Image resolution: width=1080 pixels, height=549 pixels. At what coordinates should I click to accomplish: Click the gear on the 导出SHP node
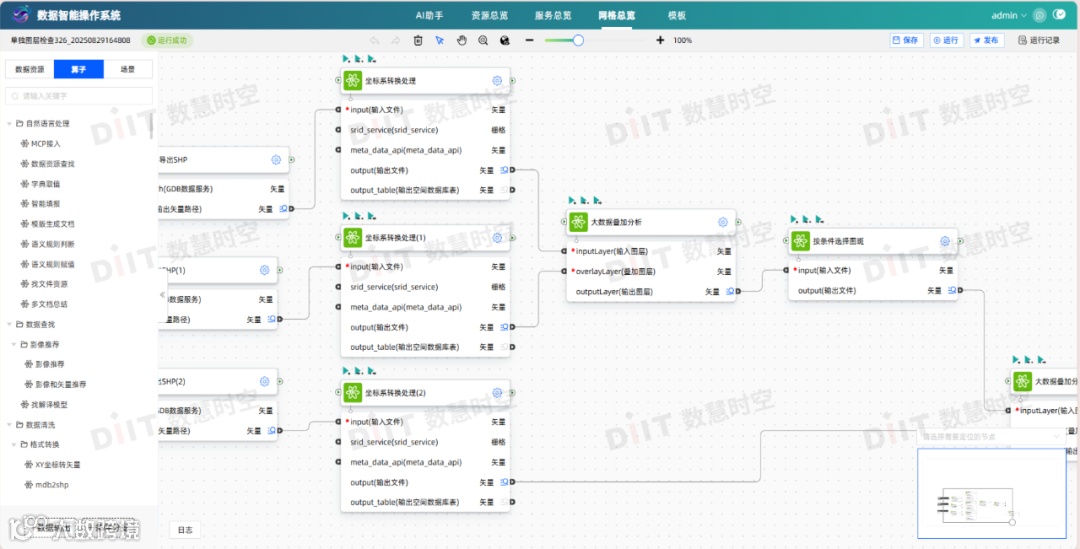(x=276, y=160)
